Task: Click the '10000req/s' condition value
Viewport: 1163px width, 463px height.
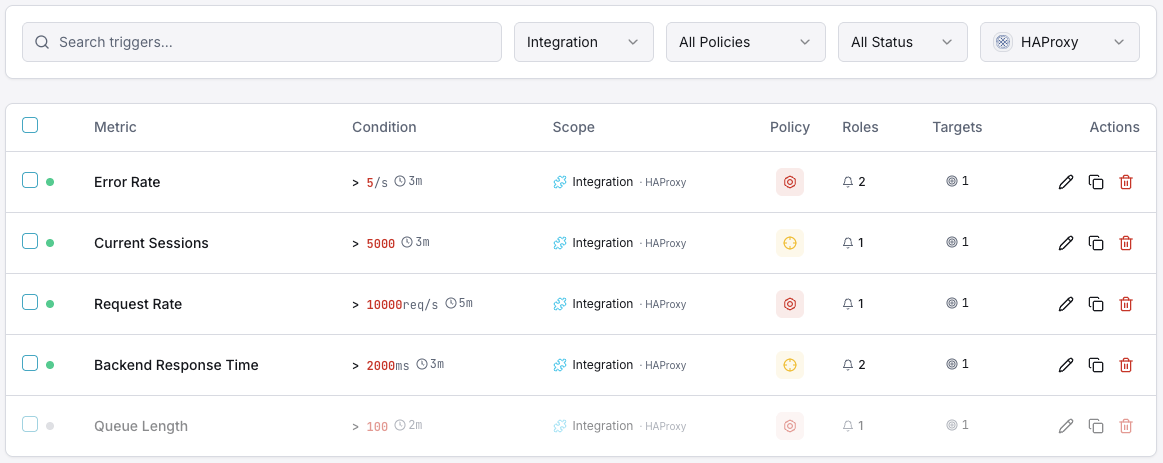Action: point(403,304)
